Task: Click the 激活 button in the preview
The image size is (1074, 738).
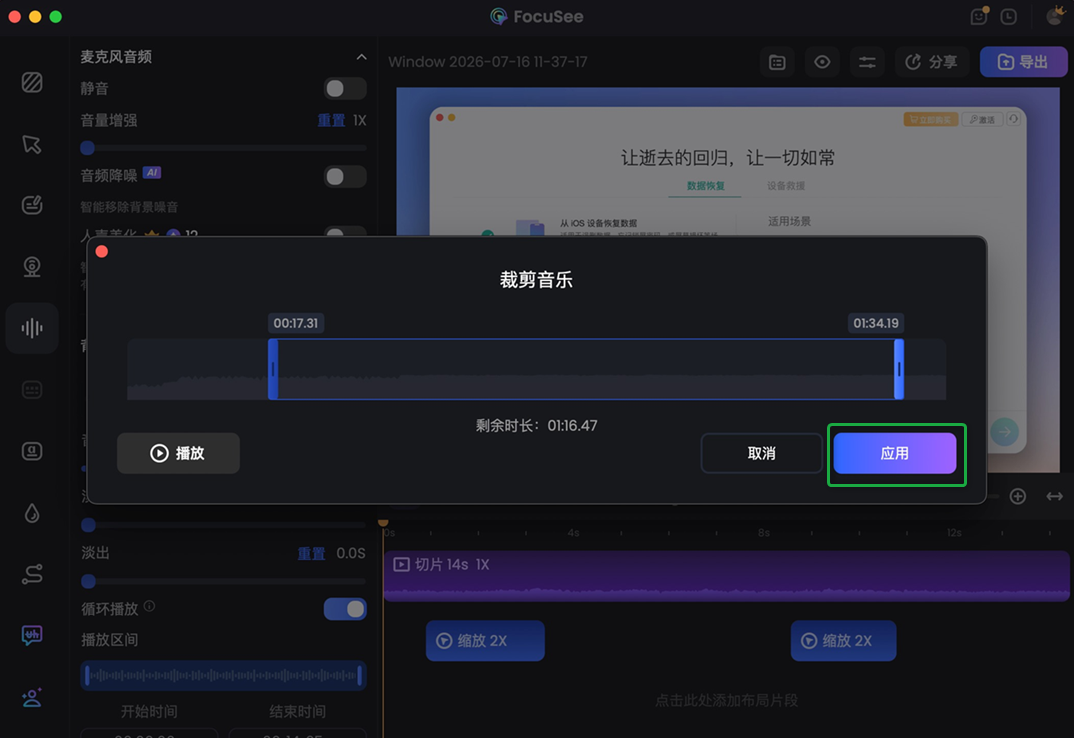Action: click(x=982, y=119)
